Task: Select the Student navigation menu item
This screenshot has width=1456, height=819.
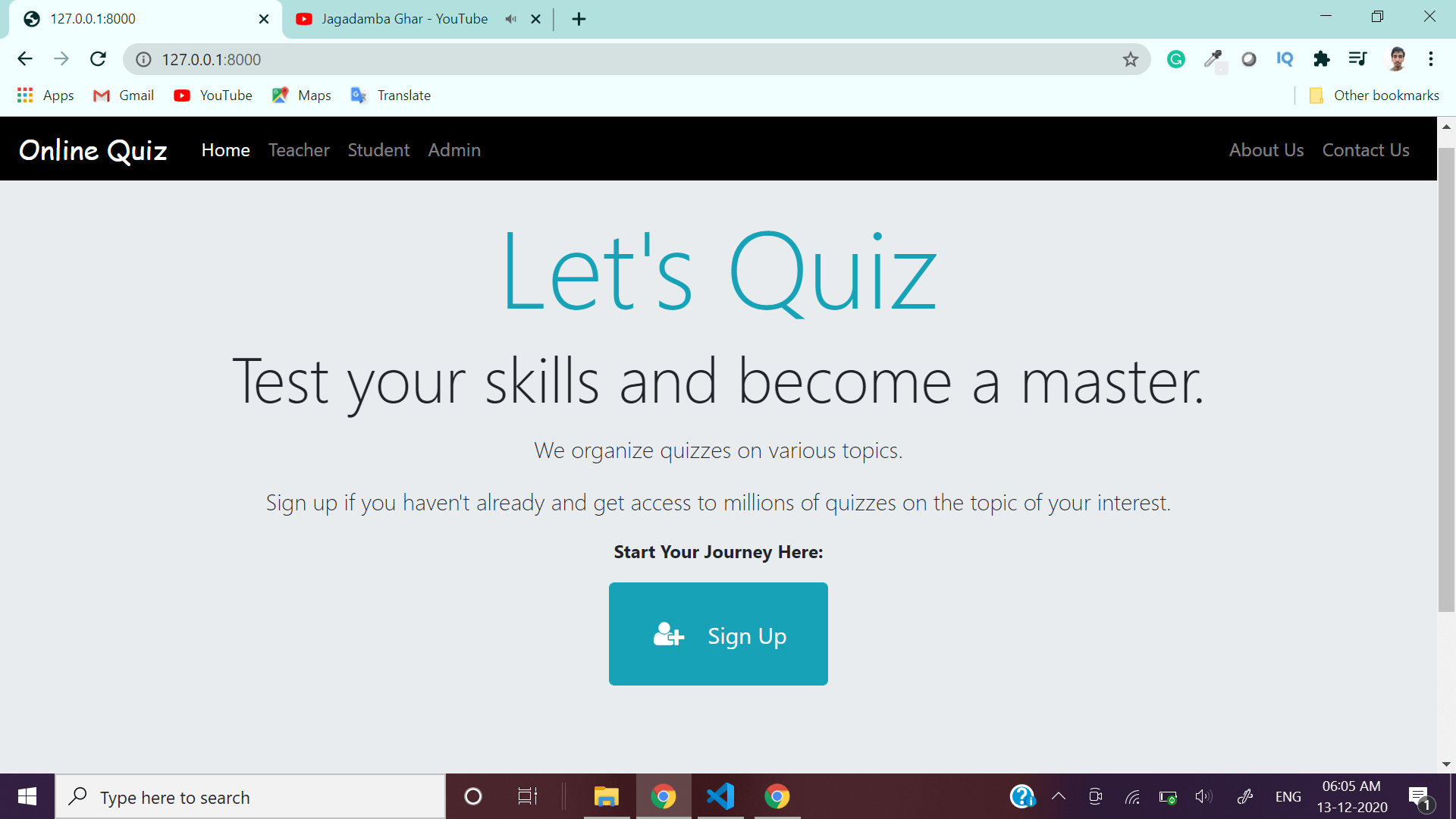Action: click(378, 149)
